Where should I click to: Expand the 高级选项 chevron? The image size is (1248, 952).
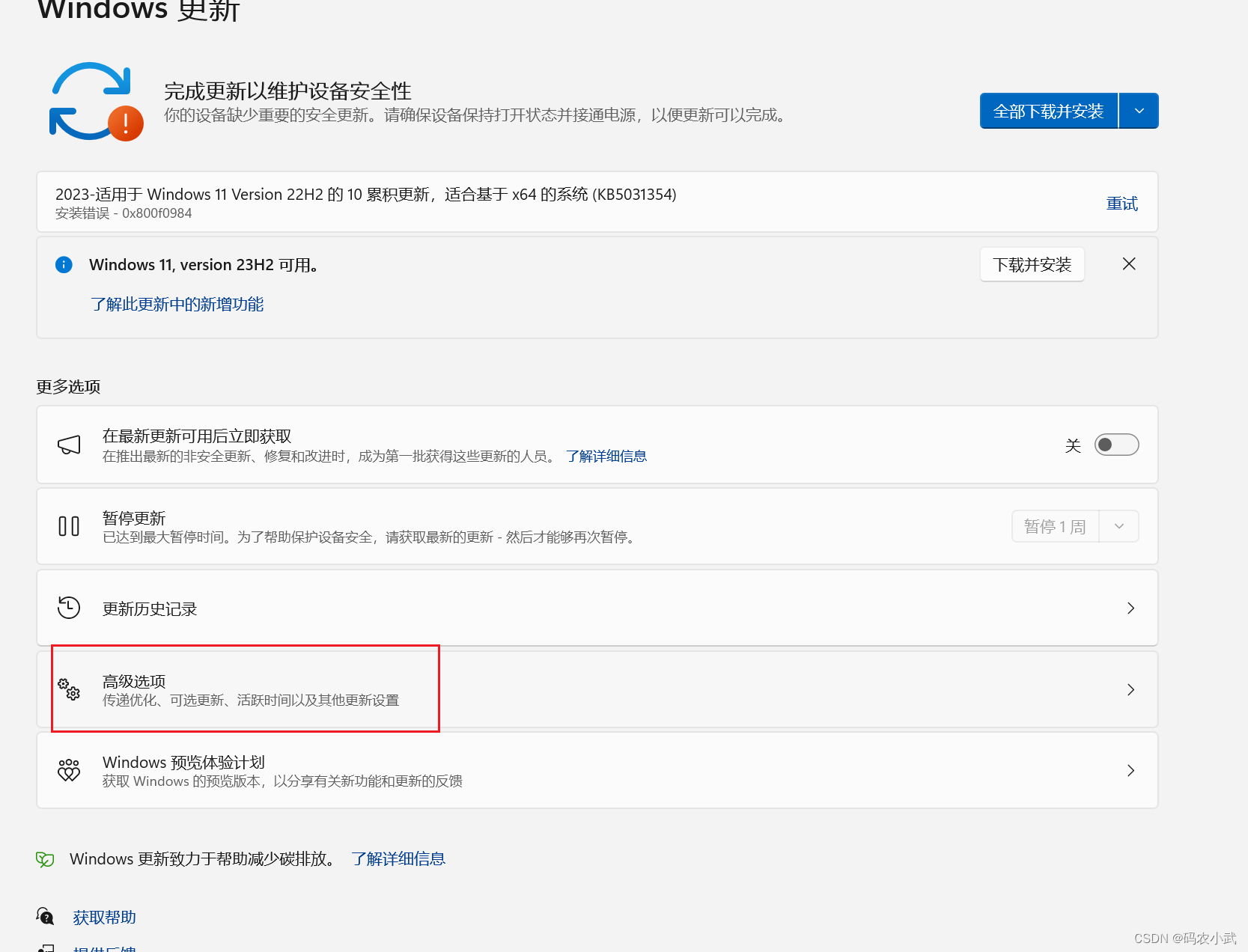point(1130,689)
